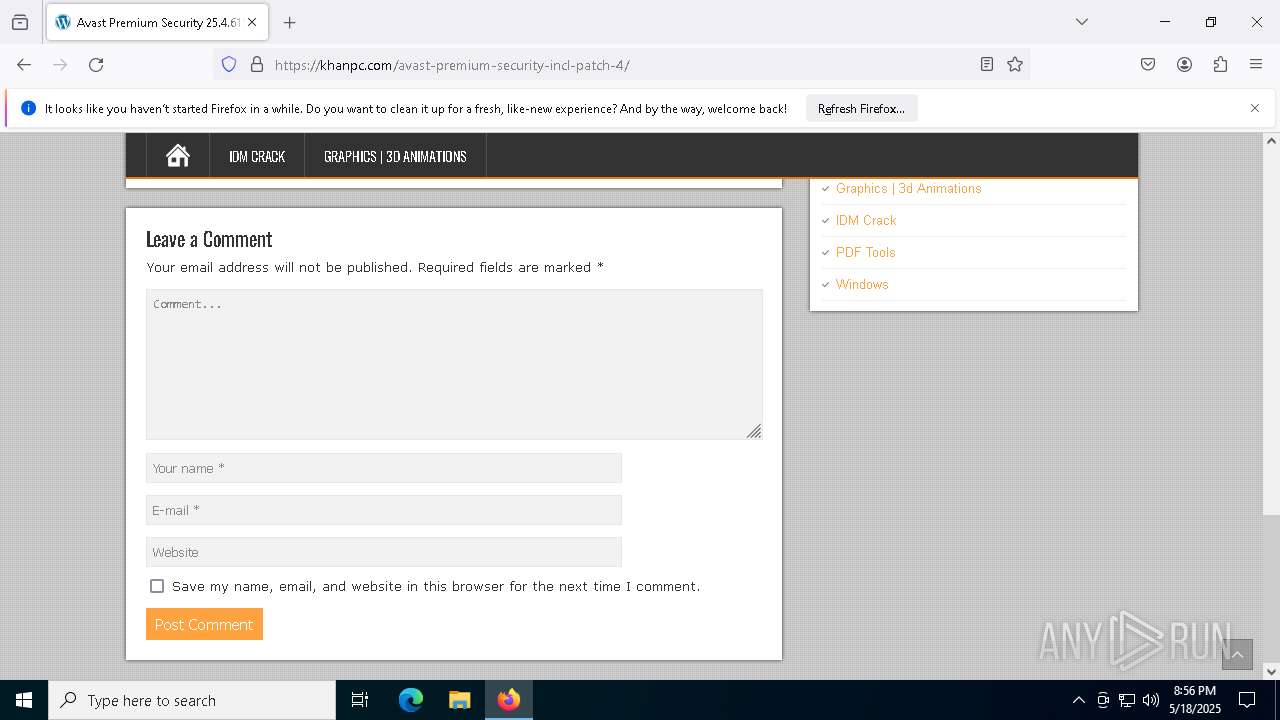The height and width of the screenshot is (720, 1280).
Task: Check save my name, email checkbox
Action: click(157, 586)
